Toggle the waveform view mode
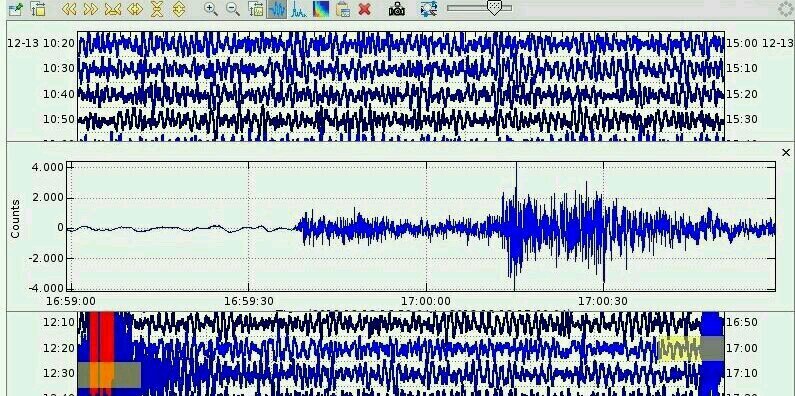Screen dimensions: 795x396 [277, 9]
